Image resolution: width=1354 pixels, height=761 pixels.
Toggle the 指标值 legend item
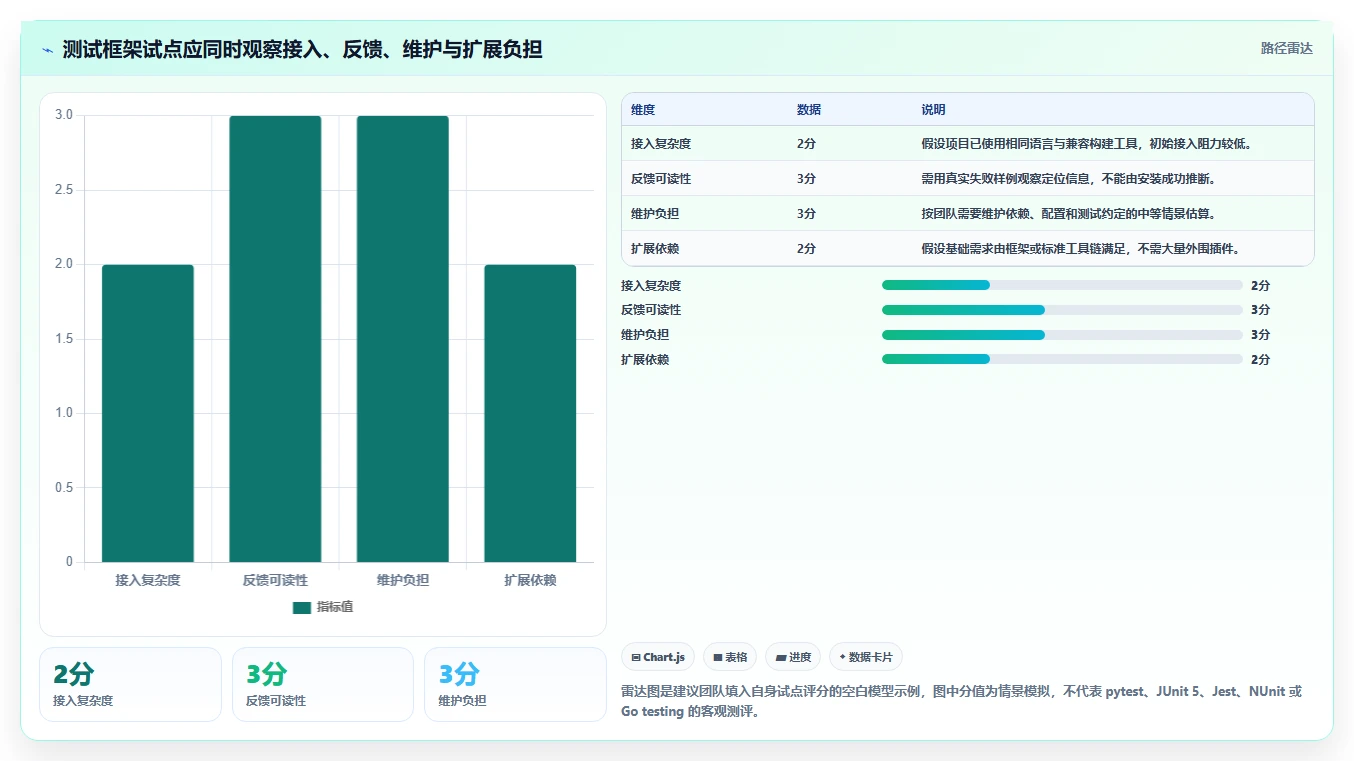323,607
